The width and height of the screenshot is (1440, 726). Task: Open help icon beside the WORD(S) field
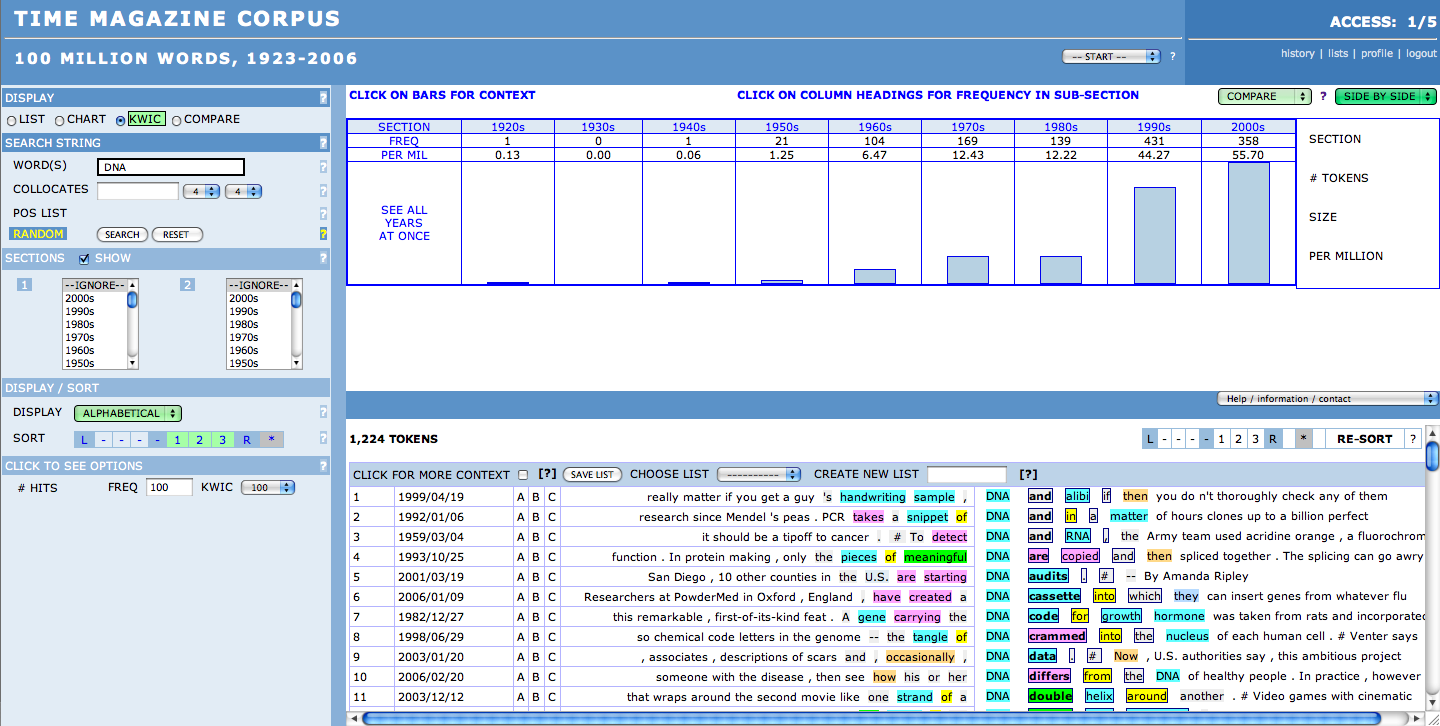point(323,167)
